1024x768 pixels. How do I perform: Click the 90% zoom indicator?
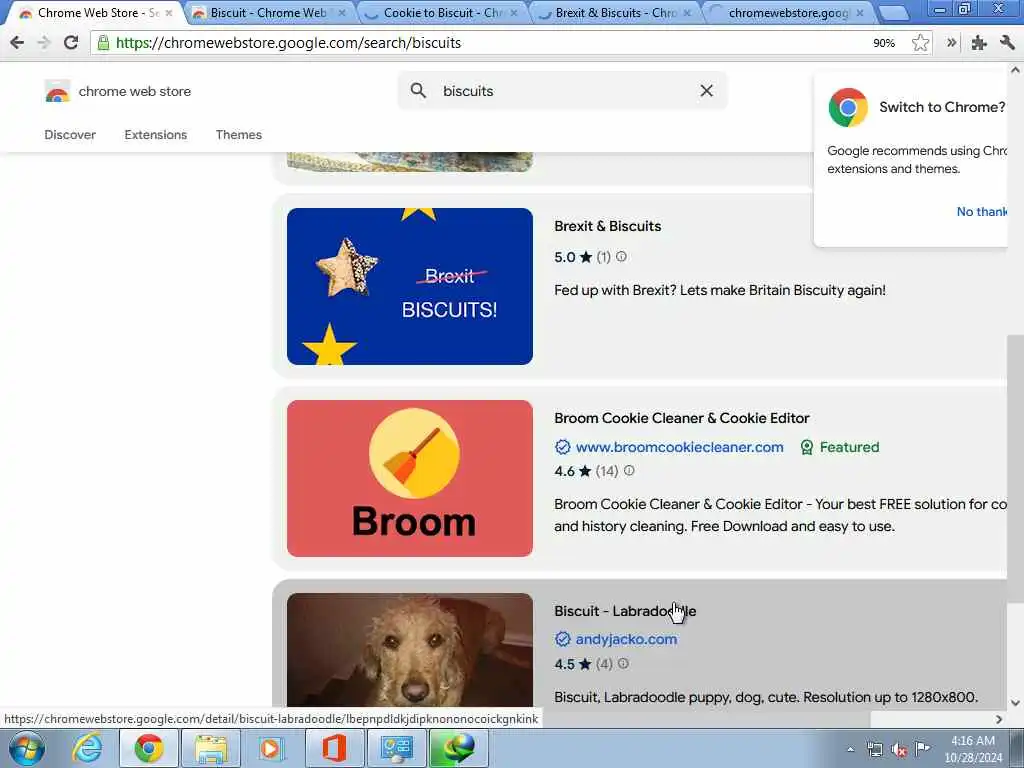pyautogui.click(x=884, y=43)
